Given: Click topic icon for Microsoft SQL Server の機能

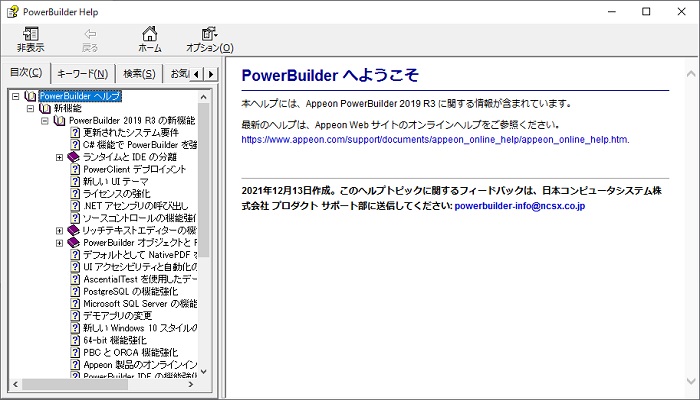Looking at the screenshot, I should 75,304.
